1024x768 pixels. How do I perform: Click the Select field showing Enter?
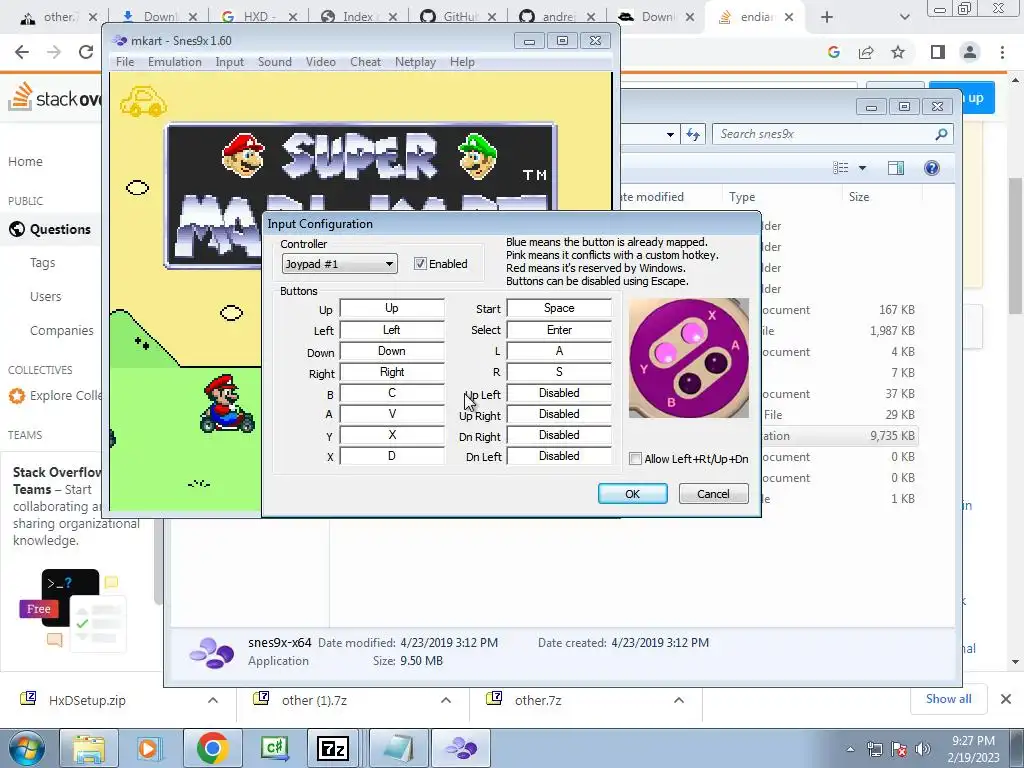(x=559, y=330)
